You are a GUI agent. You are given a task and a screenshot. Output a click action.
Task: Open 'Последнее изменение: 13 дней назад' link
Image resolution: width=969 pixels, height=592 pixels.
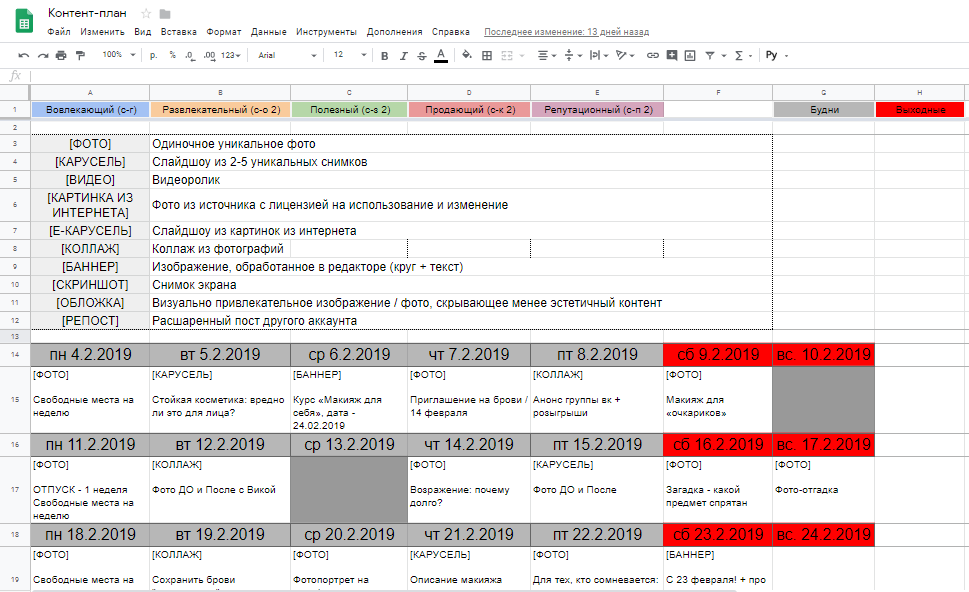(566, 32)
